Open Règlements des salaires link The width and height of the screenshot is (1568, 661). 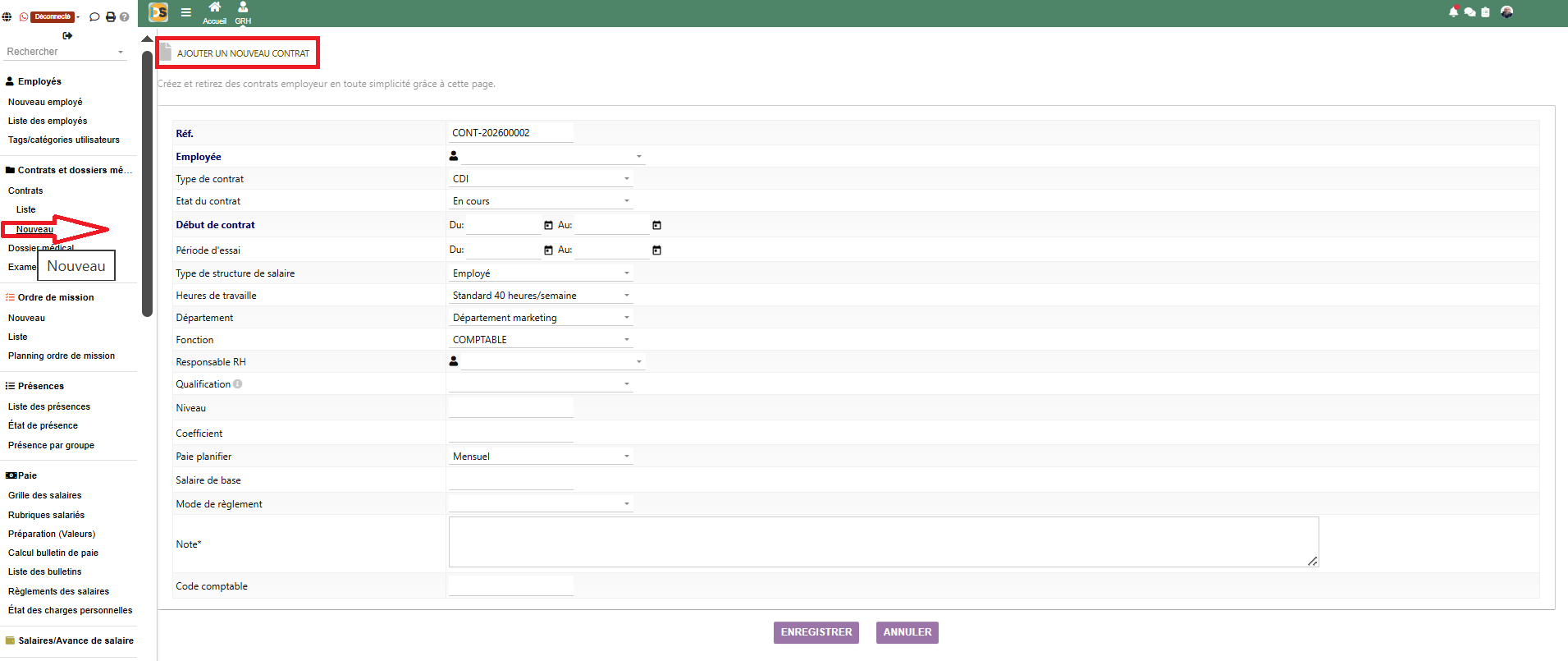(58, 591)
